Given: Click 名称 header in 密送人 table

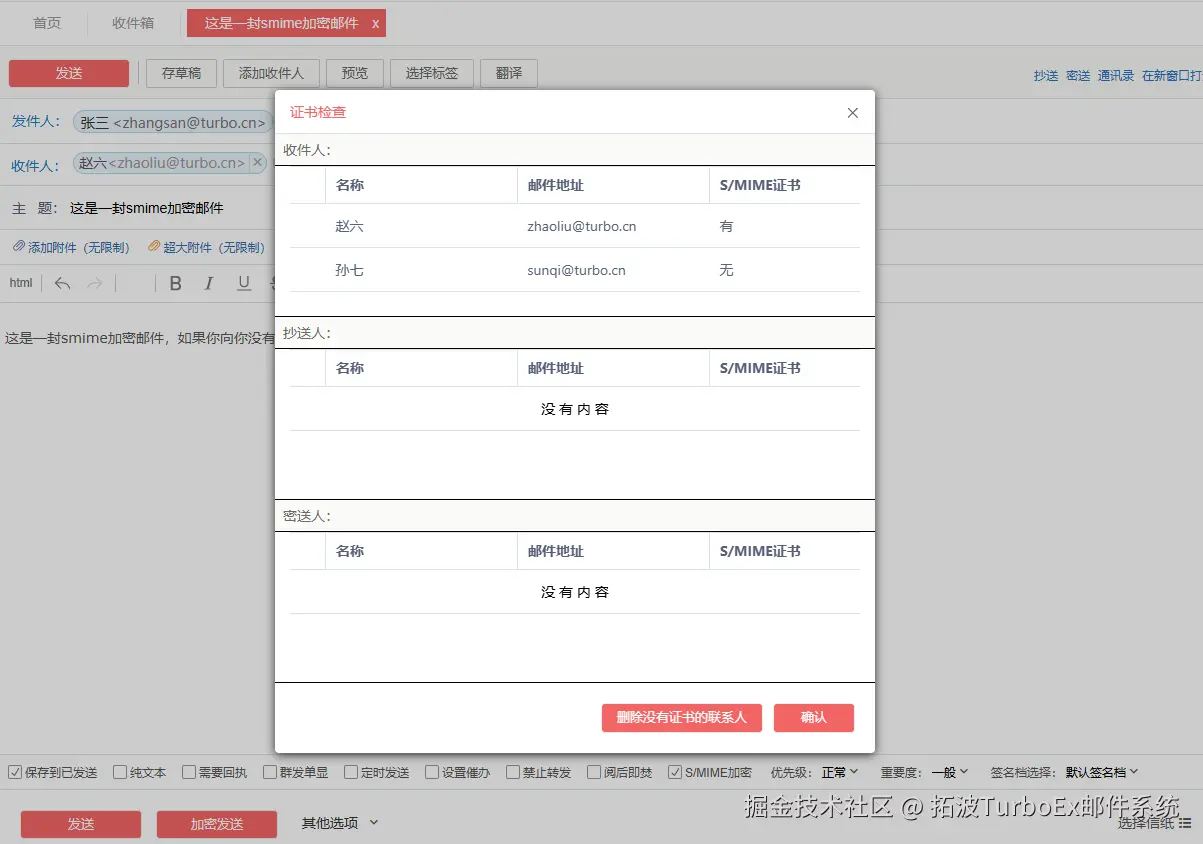Looking at the screenshot, I should [350, 551].
